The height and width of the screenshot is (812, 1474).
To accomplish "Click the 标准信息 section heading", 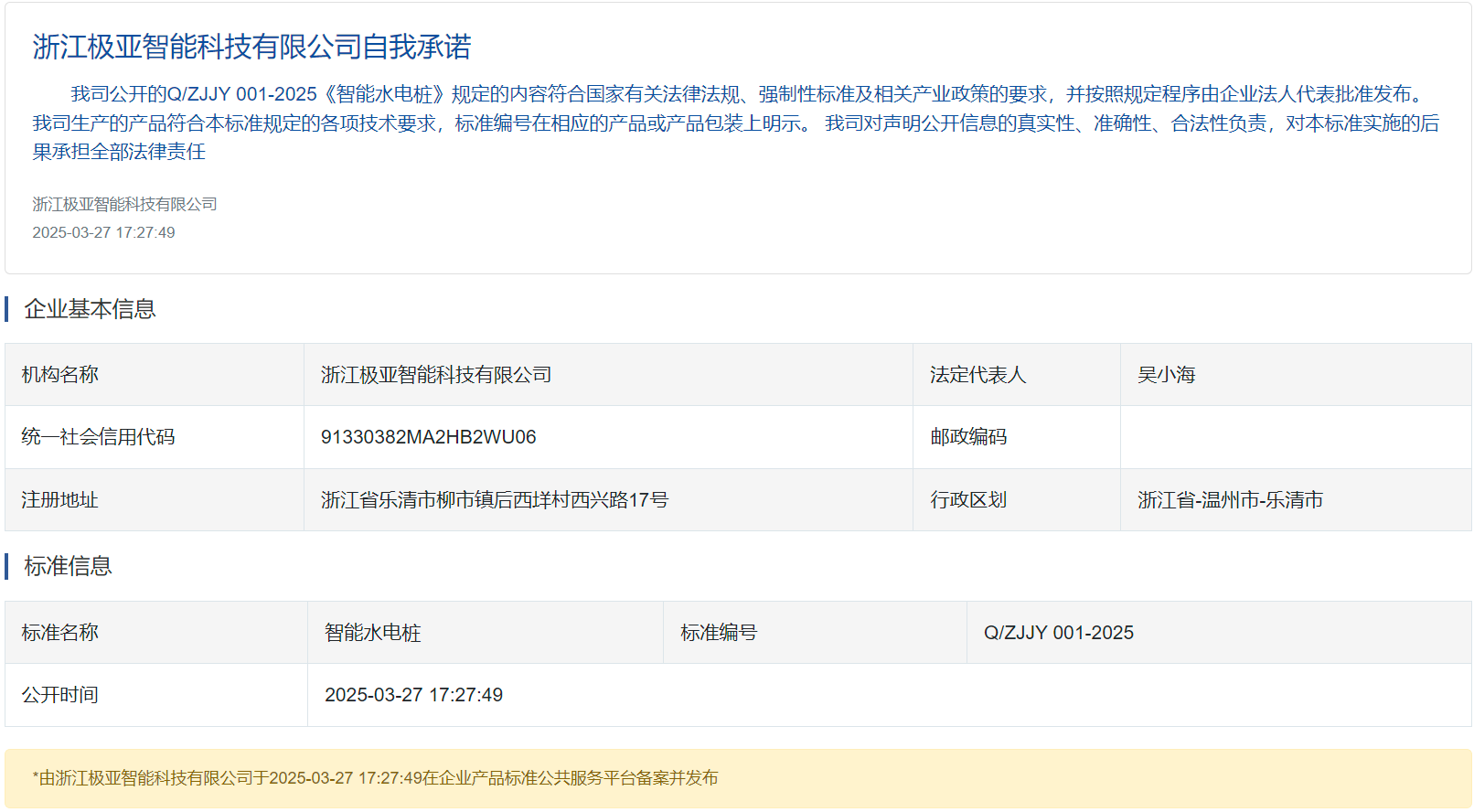I will [x=68, y=566].
